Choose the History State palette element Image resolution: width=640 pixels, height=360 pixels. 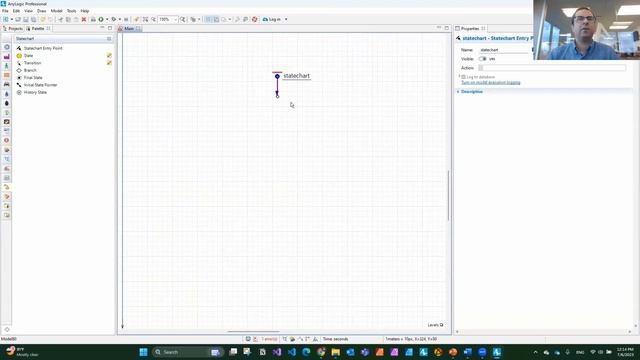(x=35, y=92)
